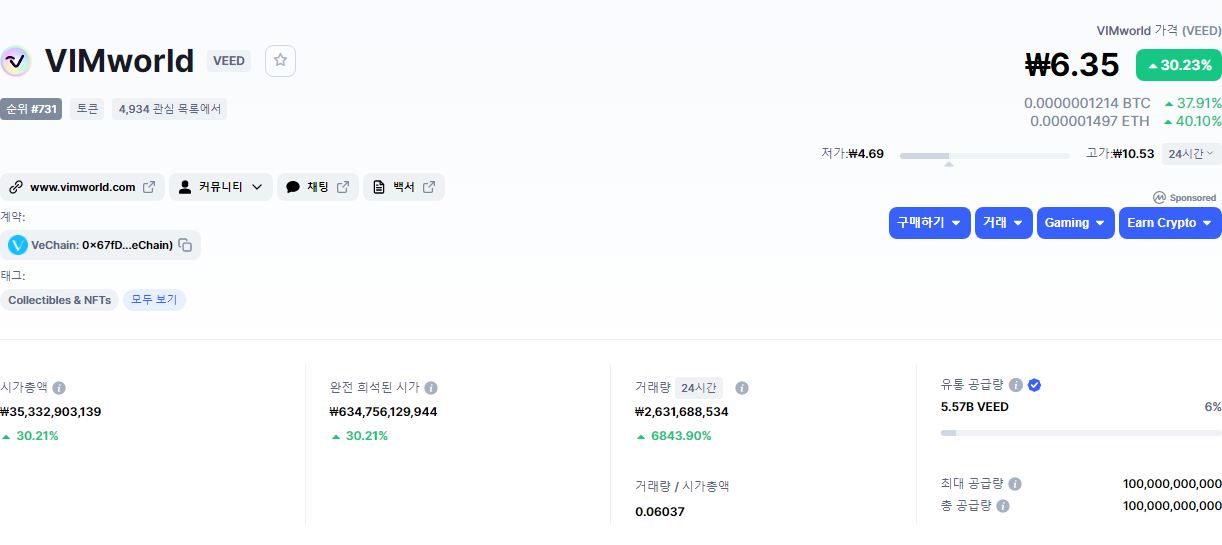
Task: Click info icon next to 총 공급량
Action: point(1003,506)
